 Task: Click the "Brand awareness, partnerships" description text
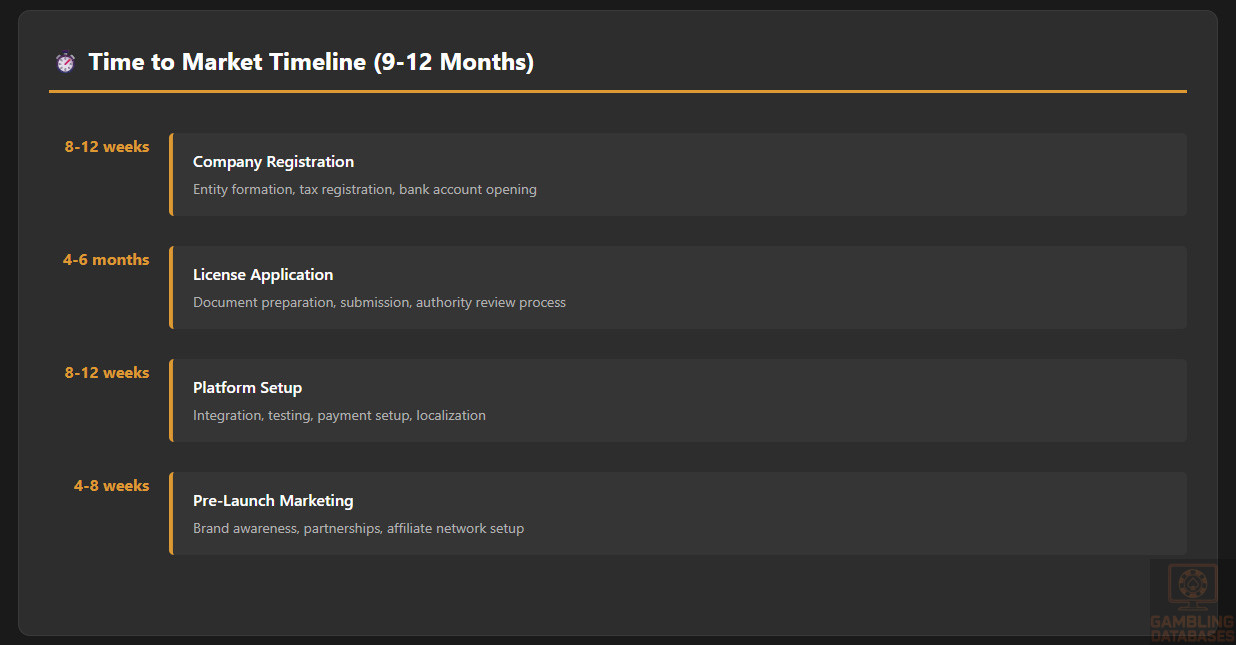point(358,529)
